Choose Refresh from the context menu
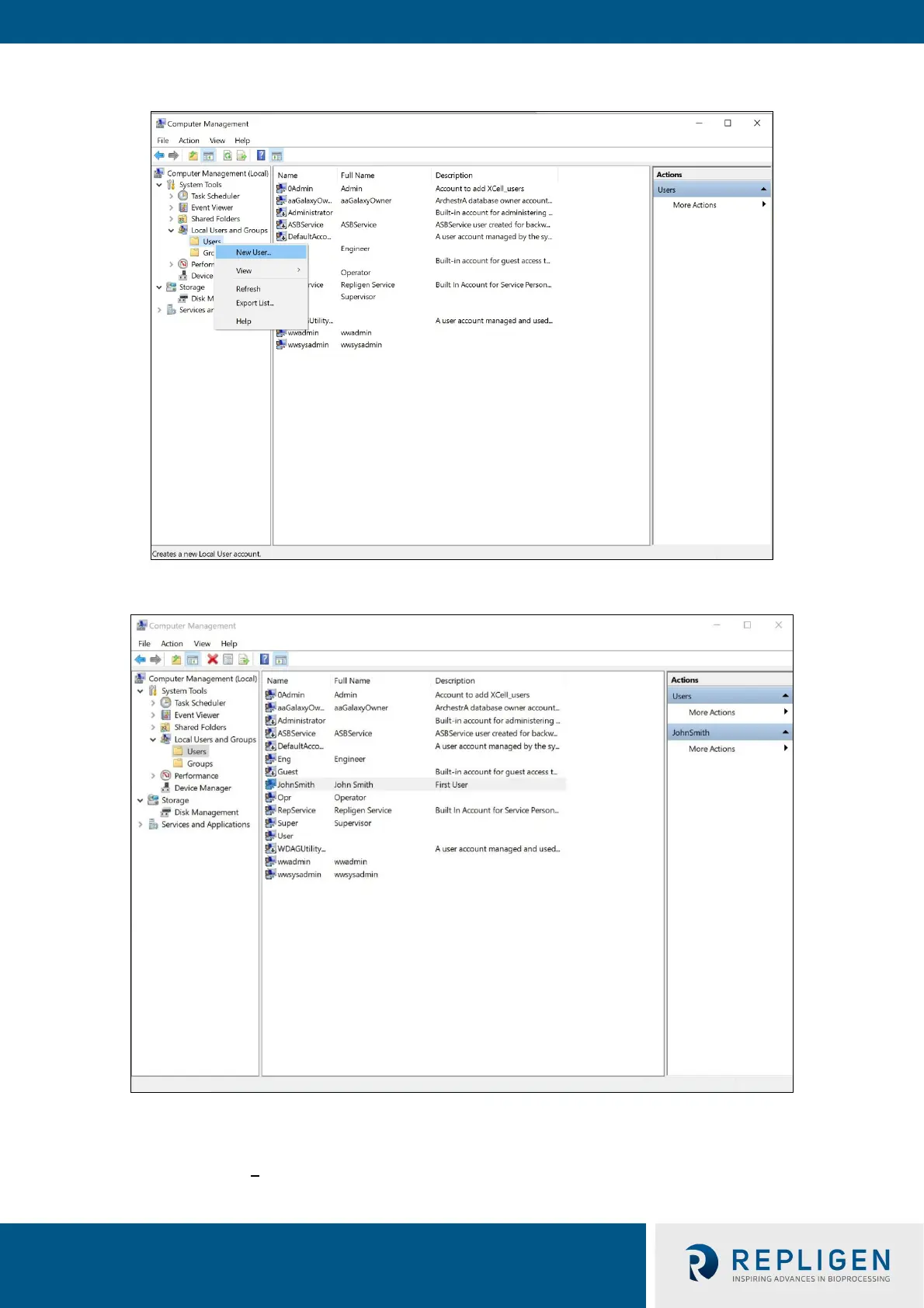The image size is (924, 1308). [x=262, y=289]
